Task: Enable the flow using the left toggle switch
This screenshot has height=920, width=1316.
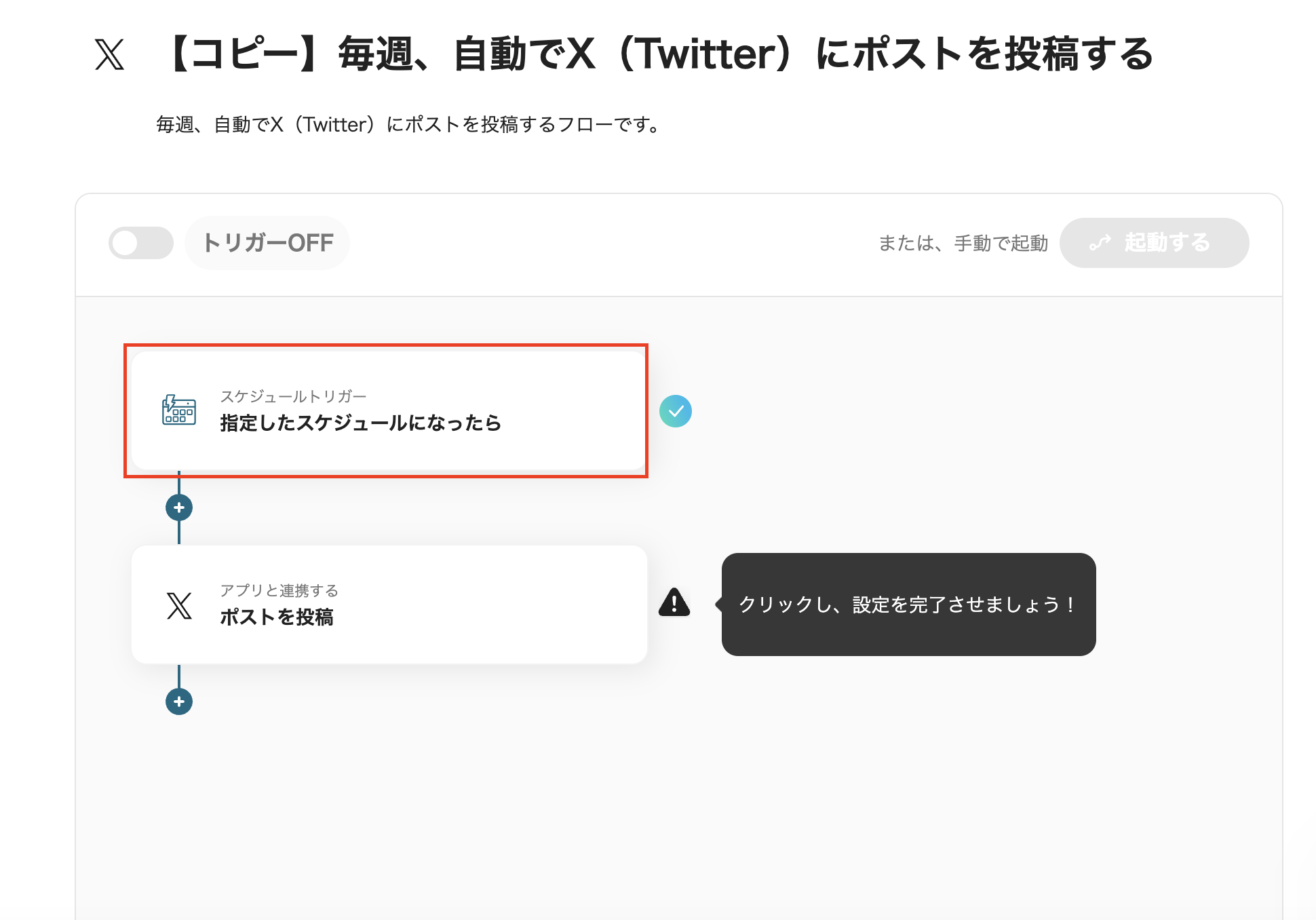Action: point(140,243)
